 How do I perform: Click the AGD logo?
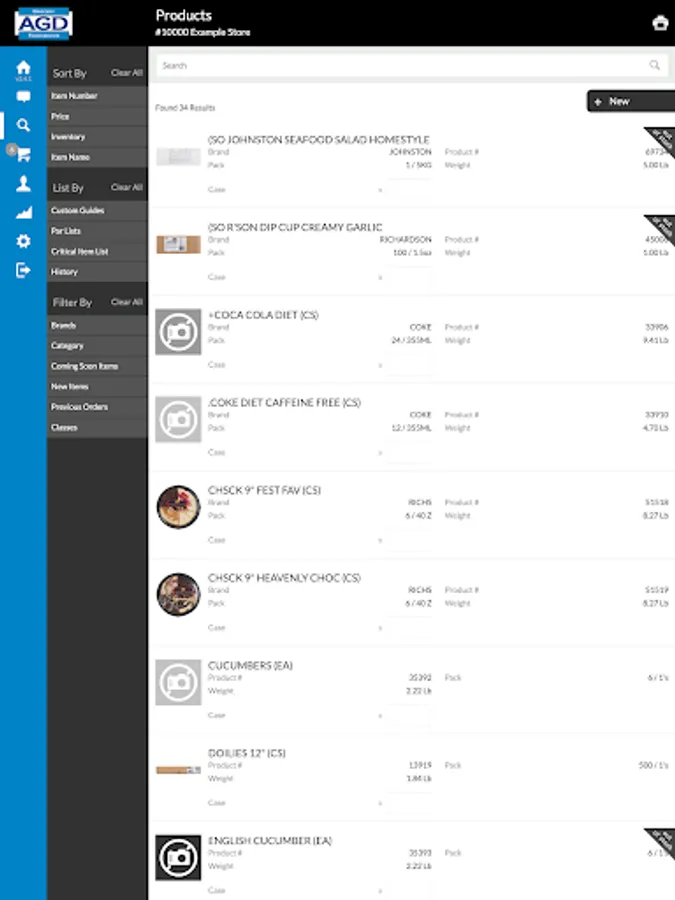coord(43,24)
